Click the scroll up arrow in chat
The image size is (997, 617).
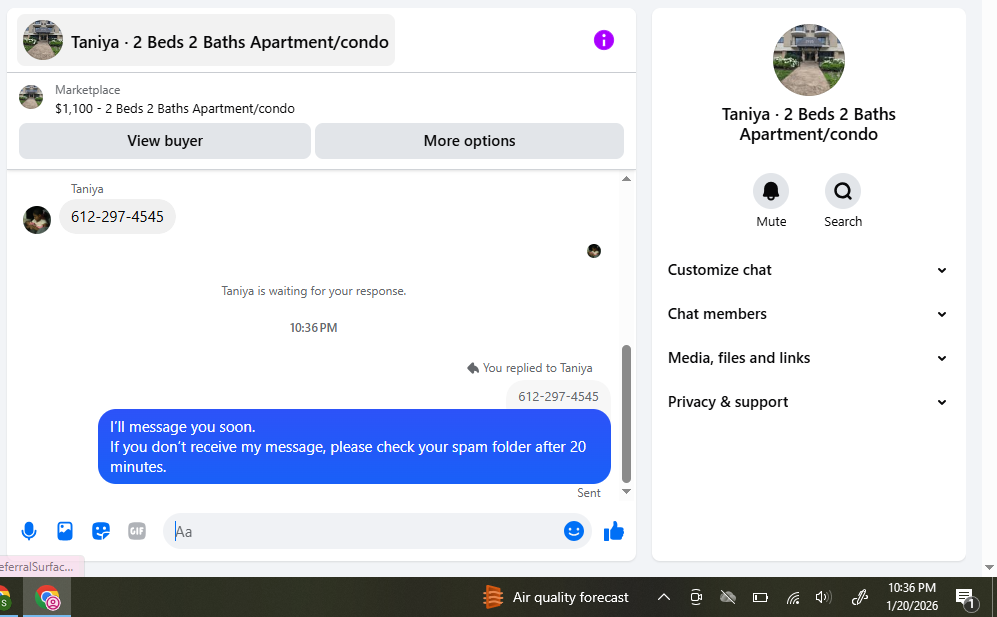click(x=626, y=179)
